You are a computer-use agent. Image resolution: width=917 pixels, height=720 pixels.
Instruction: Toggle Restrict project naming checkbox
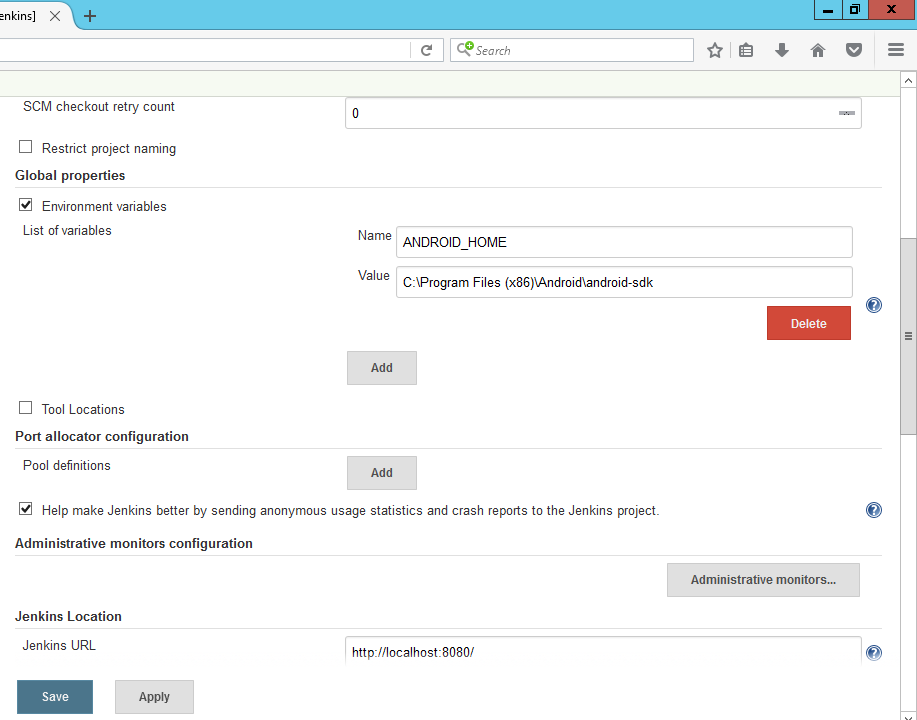[26, 147]
